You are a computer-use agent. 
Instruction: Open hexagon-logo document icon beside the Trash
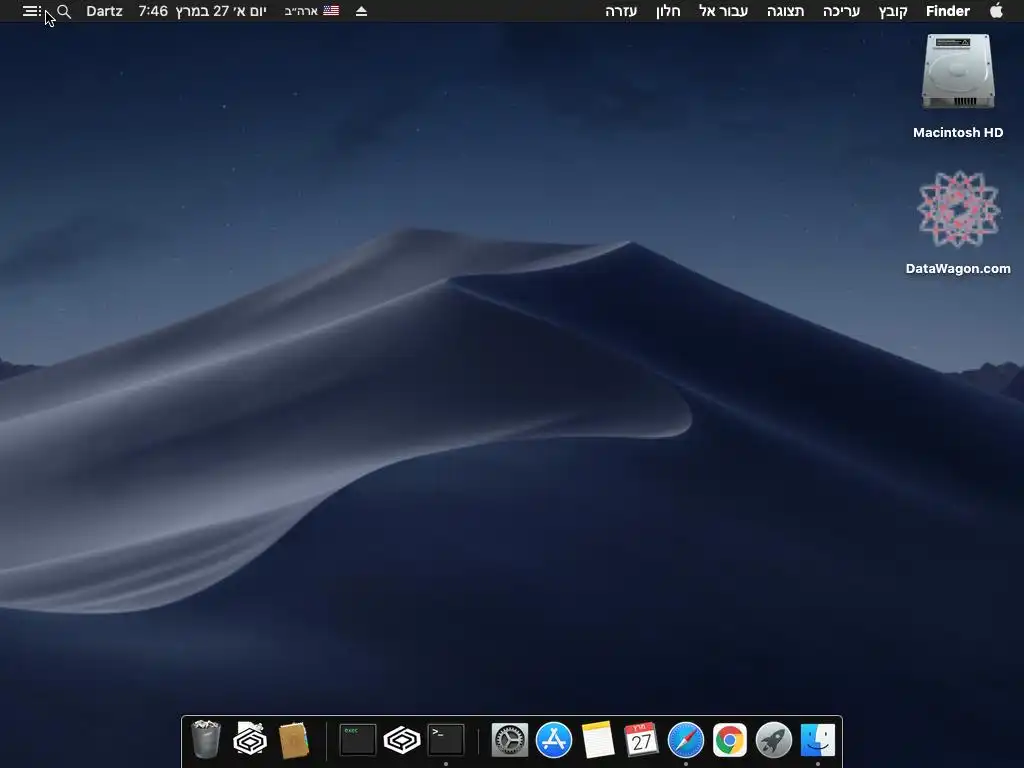tap(250, 739)
